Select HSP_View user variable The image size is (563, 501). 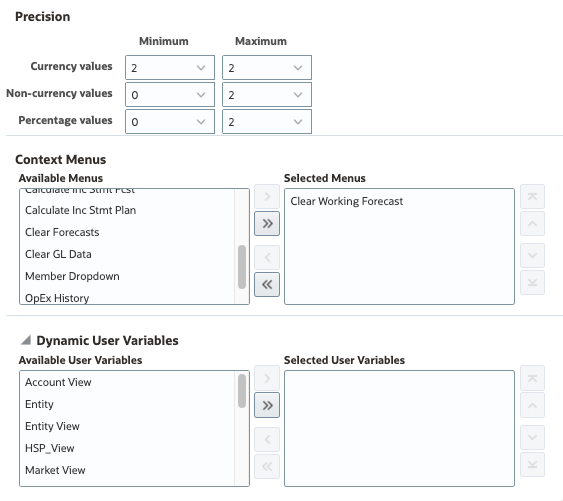[x=50, y=448]
